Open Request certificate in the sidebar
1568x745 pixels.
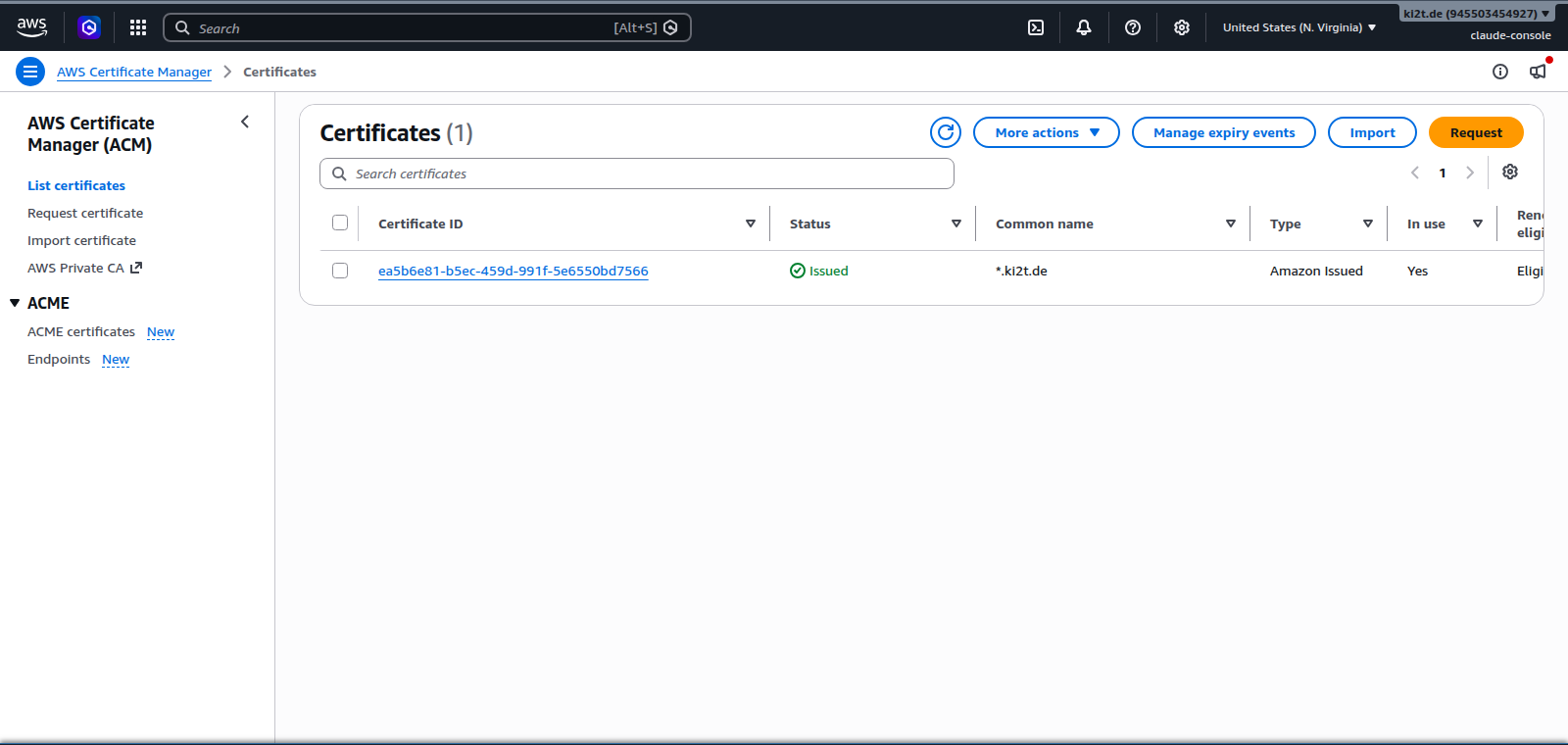click(85, 213)
